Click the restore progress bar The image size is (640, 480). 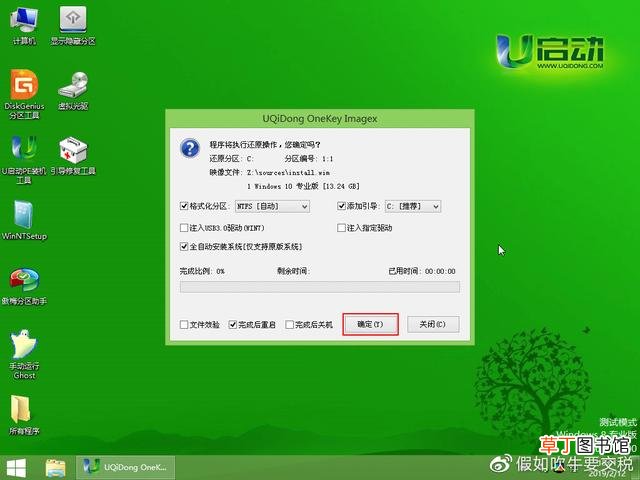pyautogui.click(x=320, y=287)
